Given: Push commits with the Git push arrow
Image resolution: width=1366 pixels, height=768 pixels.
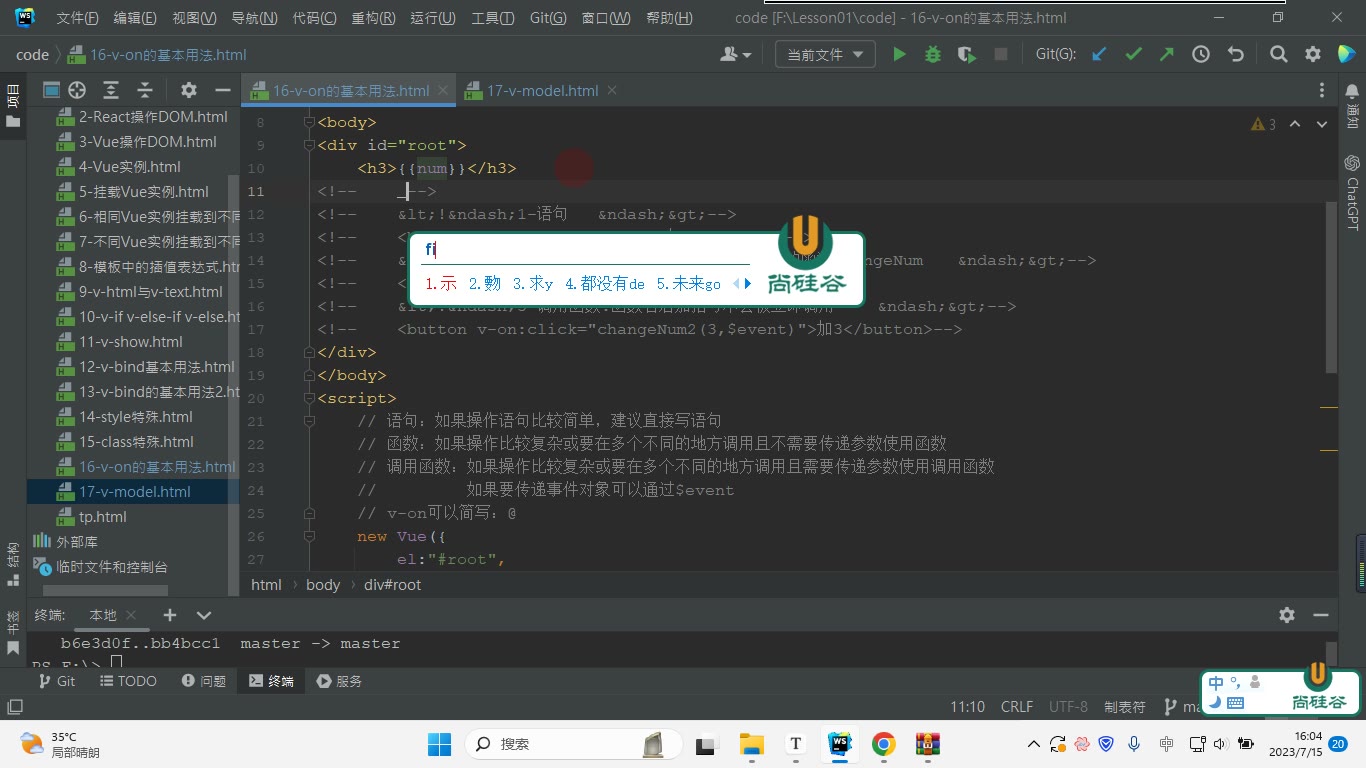Looking at the screenshot, I should 1167,55.
